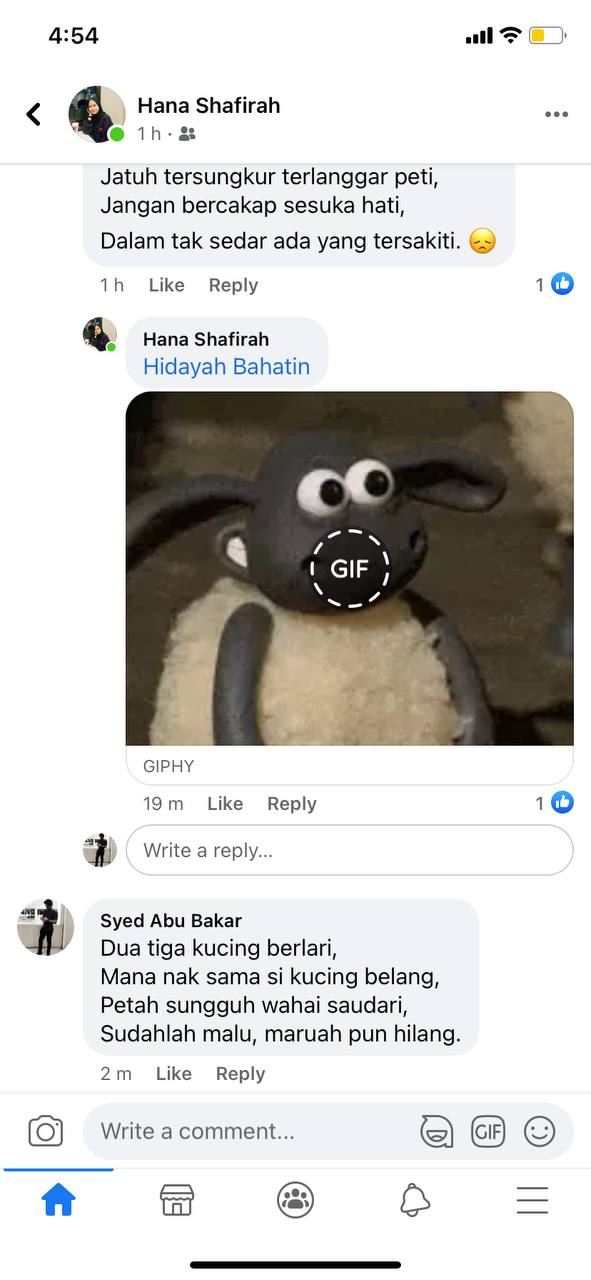Like Syed Abu Bakar's comment
The width and height of the screenshot is (591, 1280).
[x=173, y=1073]
